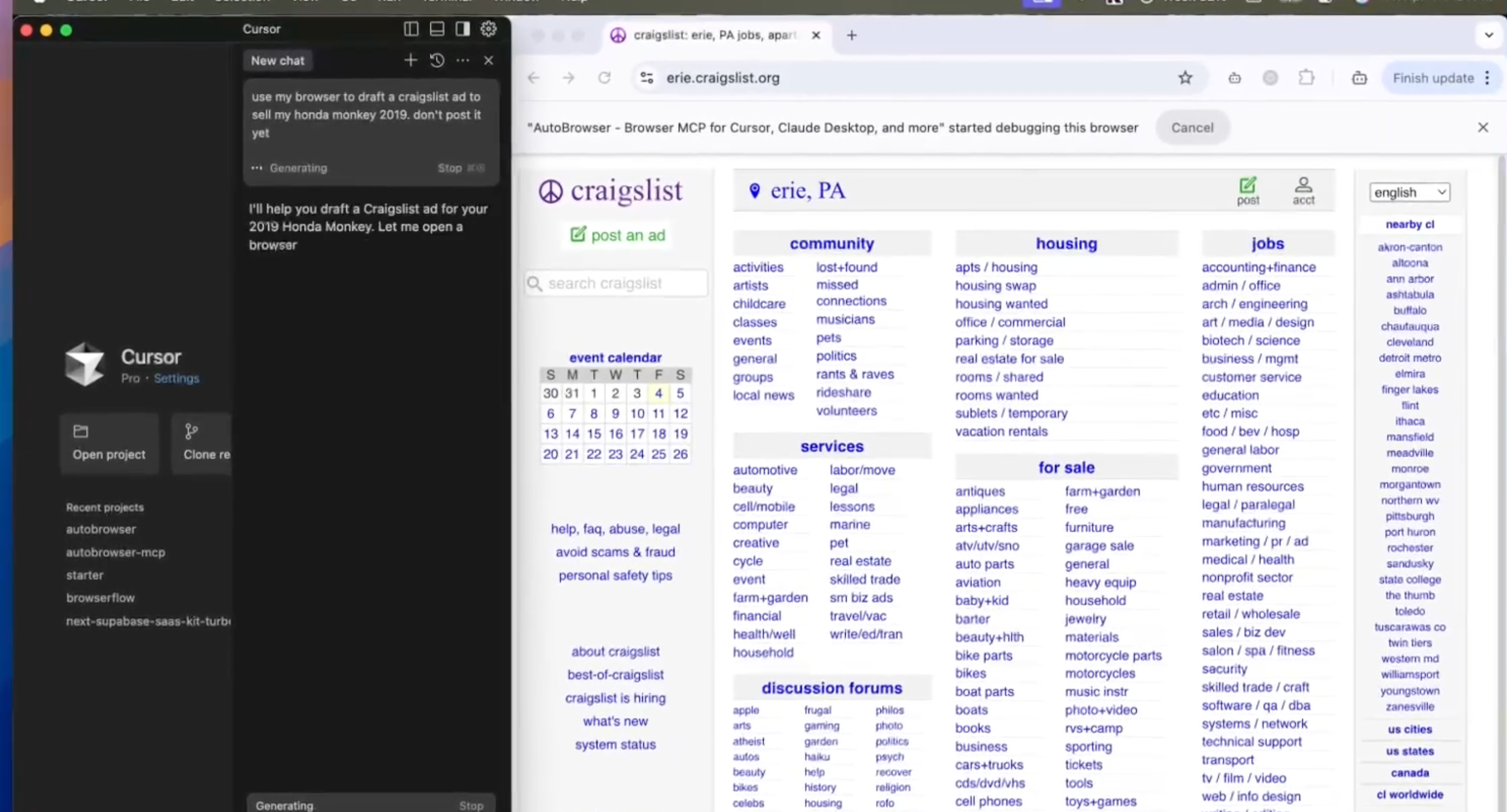Click craigslist peace logo
The width and height of the screenshot is (1507, 812).
coord(550,191)
